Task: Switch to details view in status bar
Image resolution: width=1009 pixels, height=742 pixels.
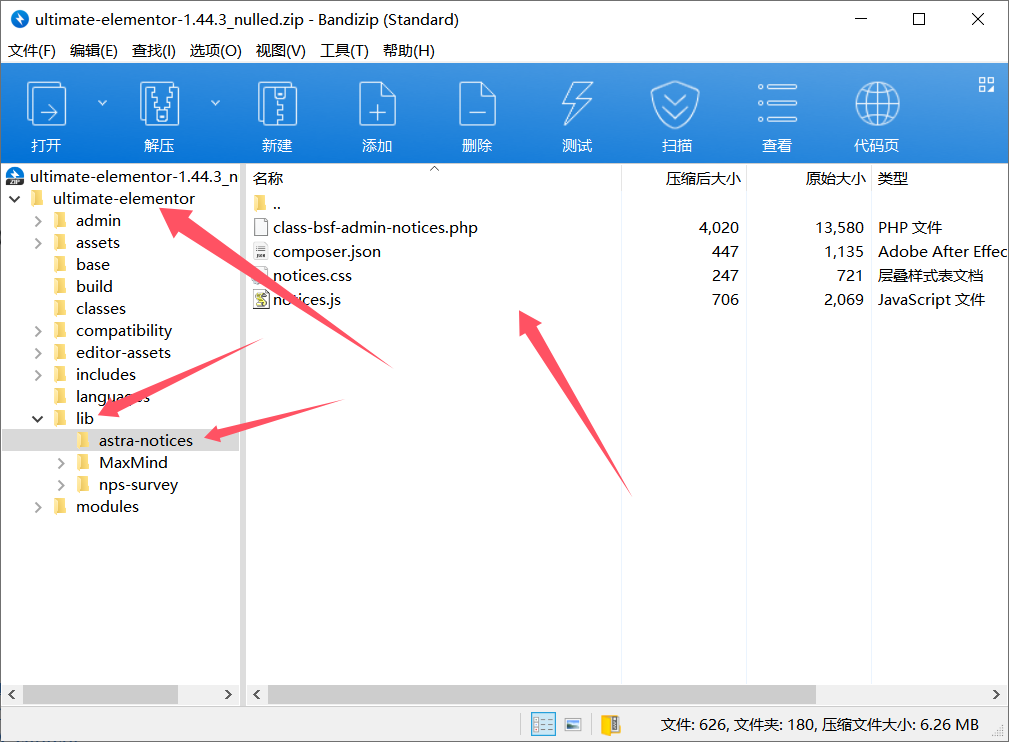Action: point(543,725)
